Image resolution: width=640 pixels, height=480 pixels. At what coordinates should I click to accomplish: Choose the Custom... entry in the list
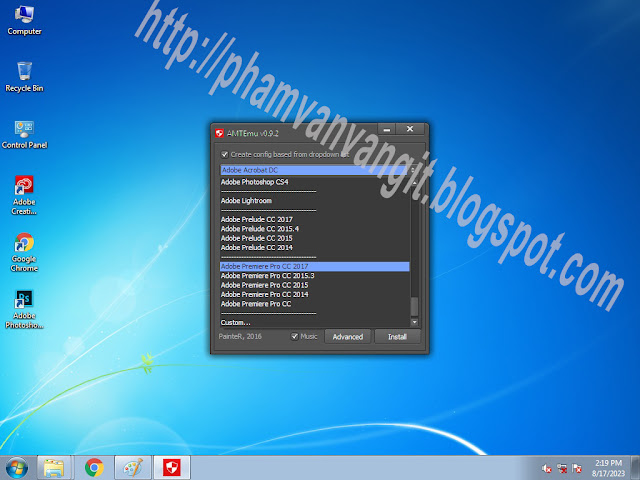tap(315, 322)
